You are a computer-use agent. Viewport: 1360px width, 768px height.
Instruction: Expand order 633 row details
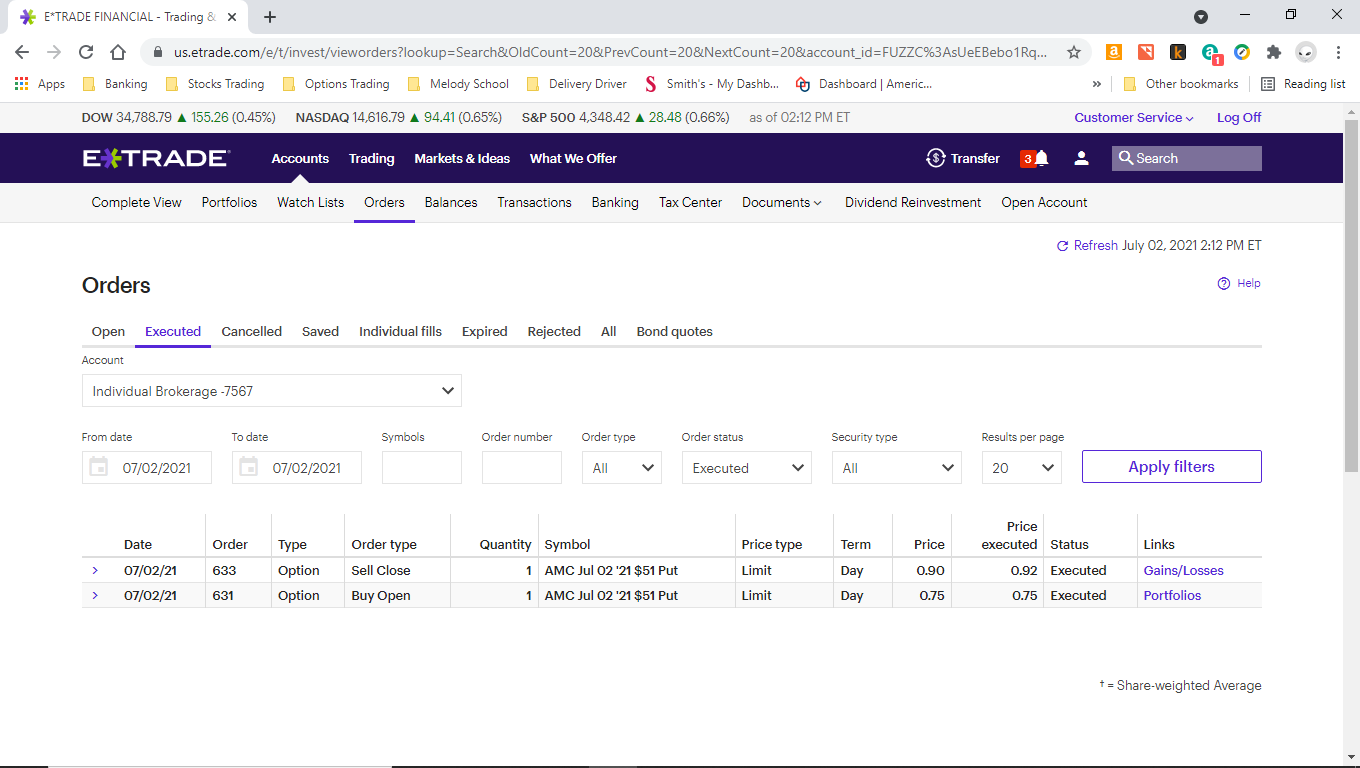coord(95,570)
